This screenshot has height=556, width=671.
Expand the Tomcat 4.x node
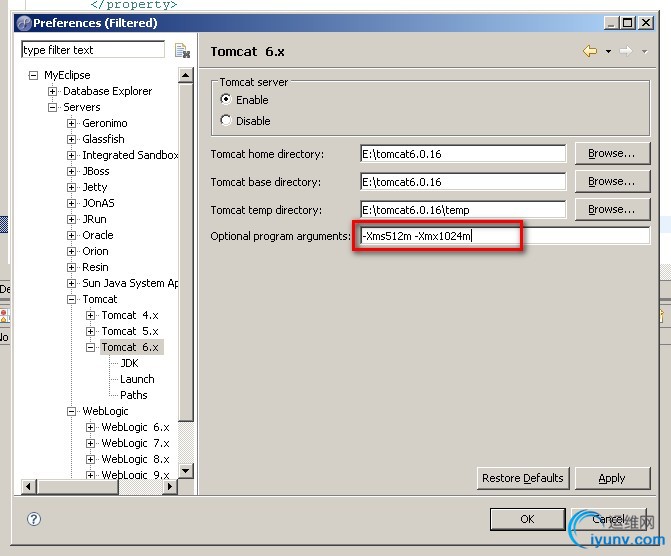pyautogui.click(x=90, y=315)
